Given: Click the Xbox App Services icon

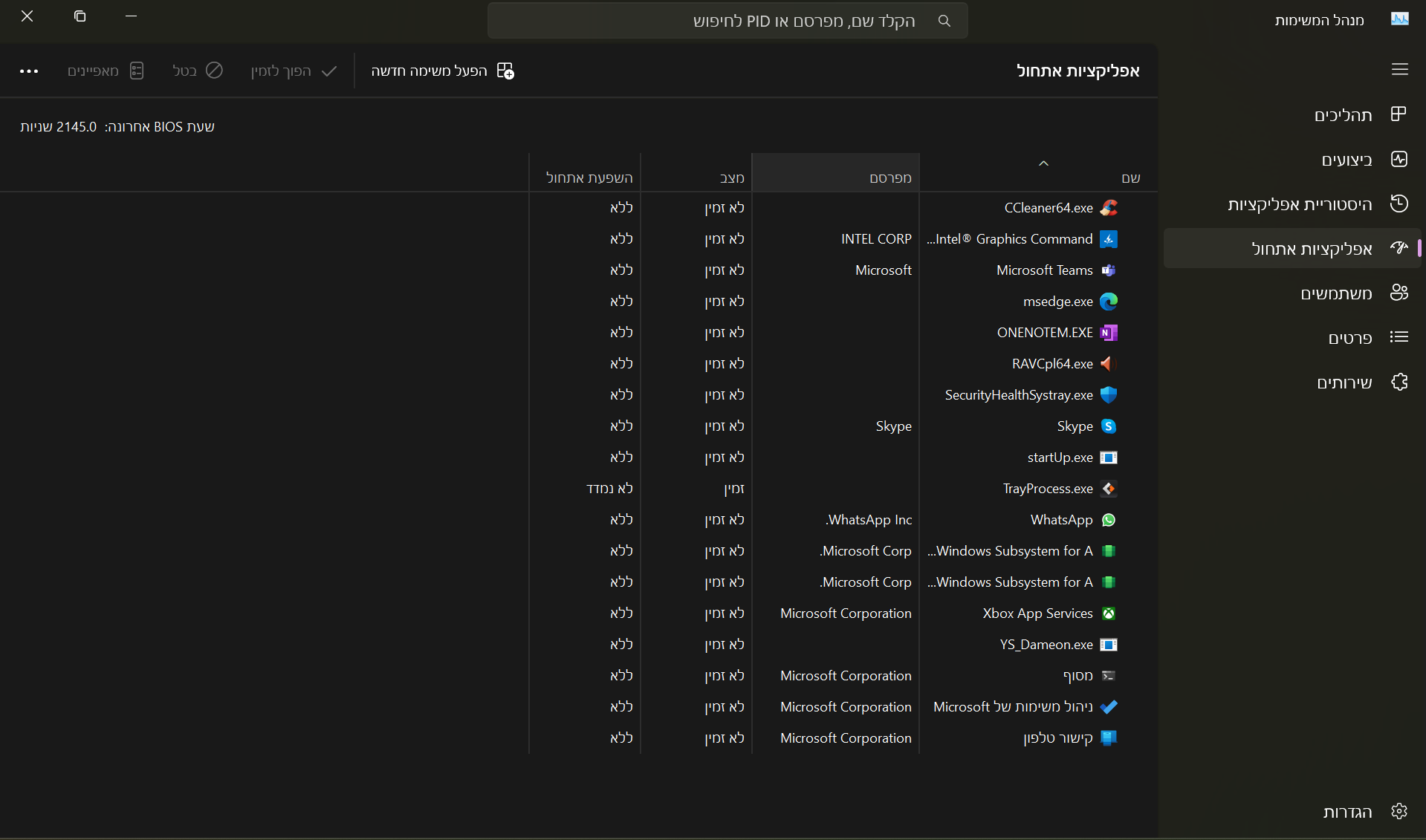Looking at the screenshot, I should click(1109, 613).
